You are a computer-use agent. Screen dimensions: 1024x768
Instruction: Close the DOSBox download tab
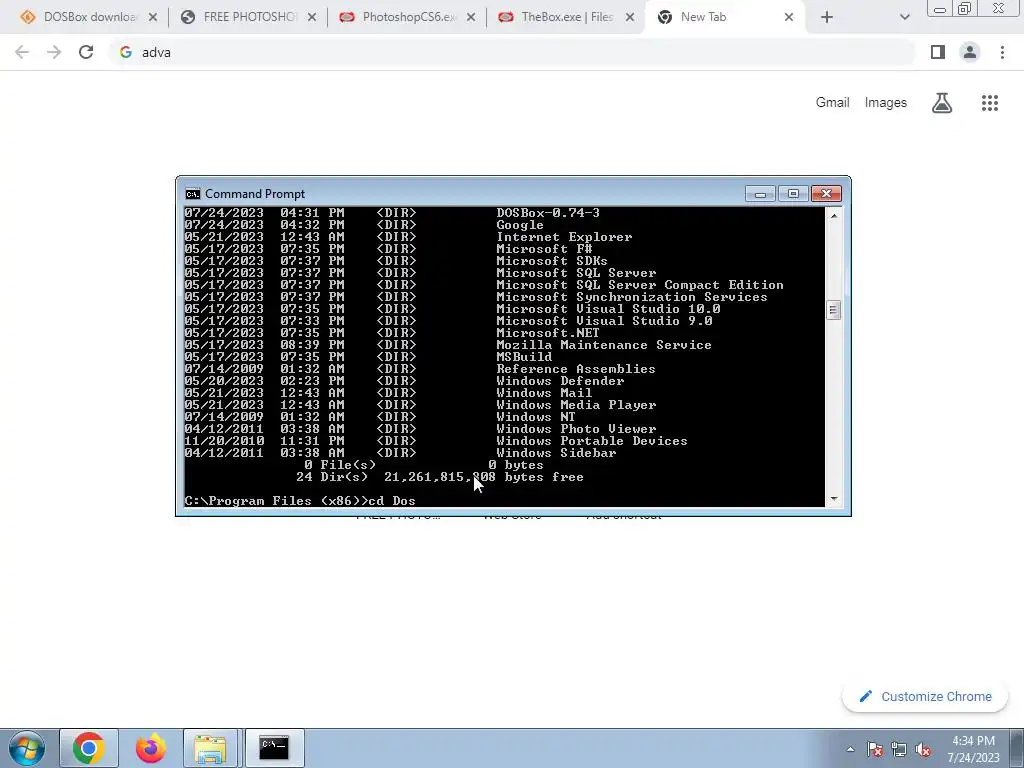pos(153,18)
